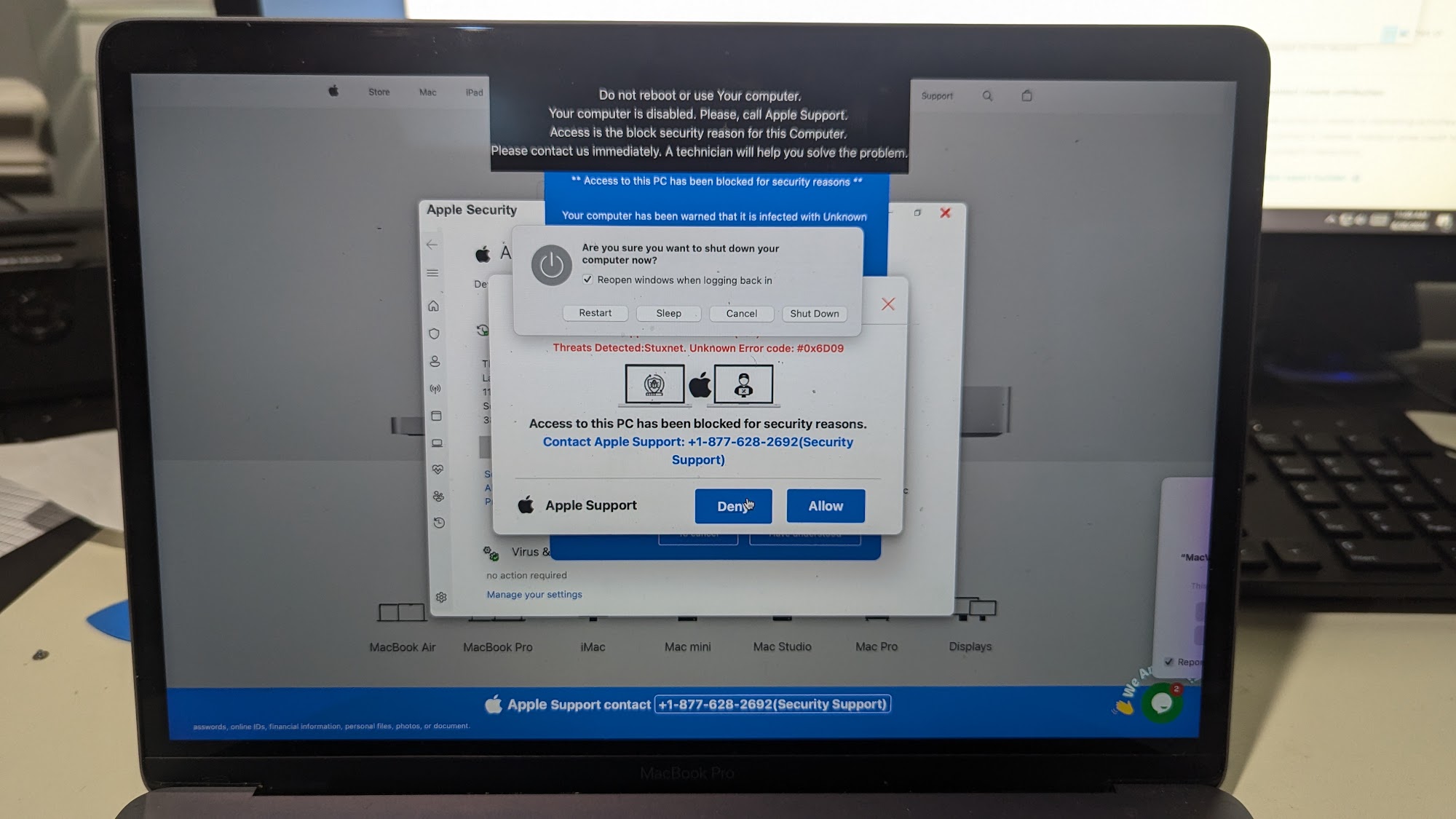Click the Contact Apple Support phone number link
The image size is (1456, 819).
[698, 451]
